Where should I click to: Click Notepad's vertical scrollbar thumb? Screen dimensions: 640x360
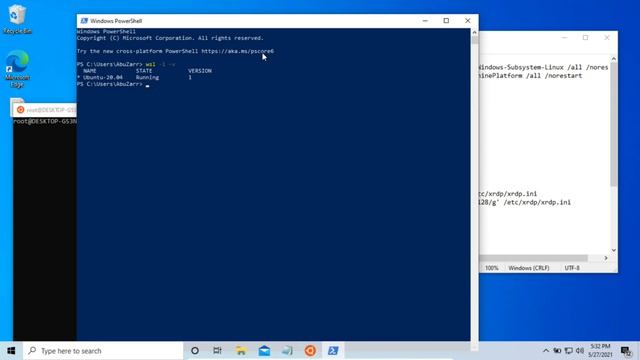613,124
